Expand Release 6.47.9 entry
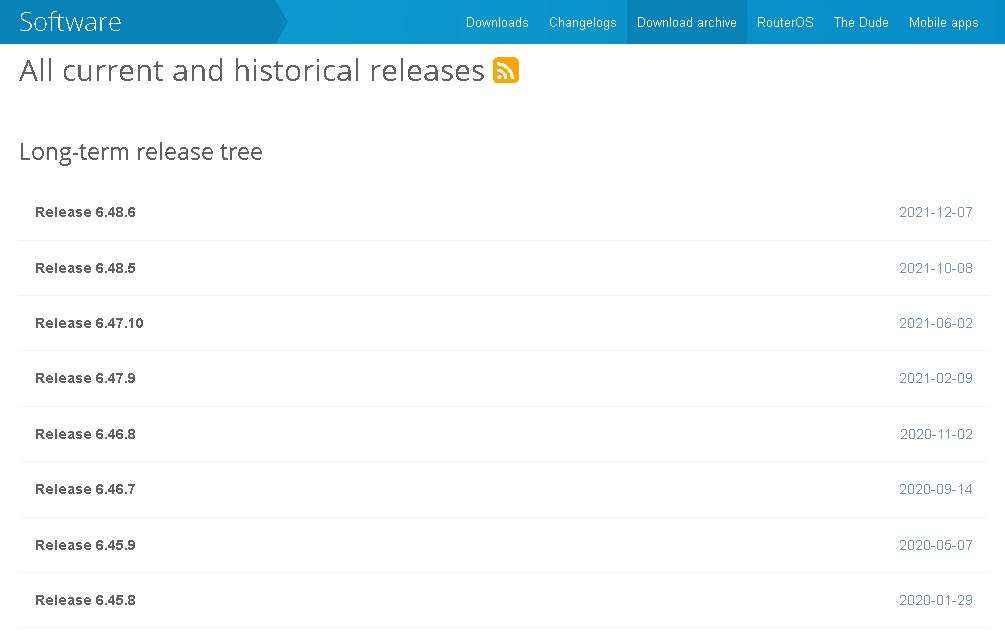This screenshot has height=636, width=1005. click(x=503, y=378)
